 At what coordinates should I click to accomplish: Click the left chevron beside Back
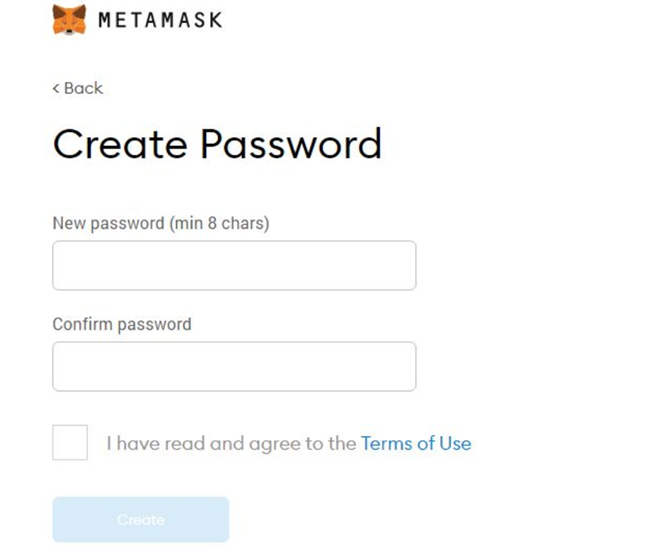pos(56,88)
